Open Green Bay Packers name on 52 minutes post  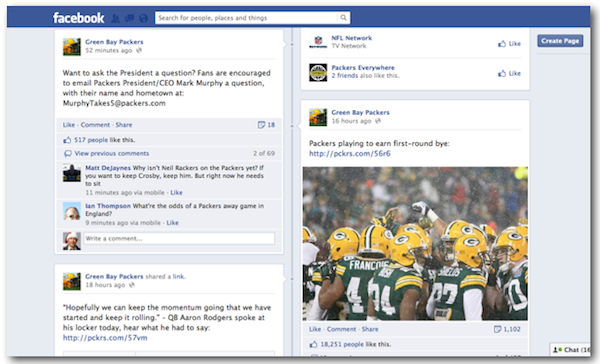[114, 42]
